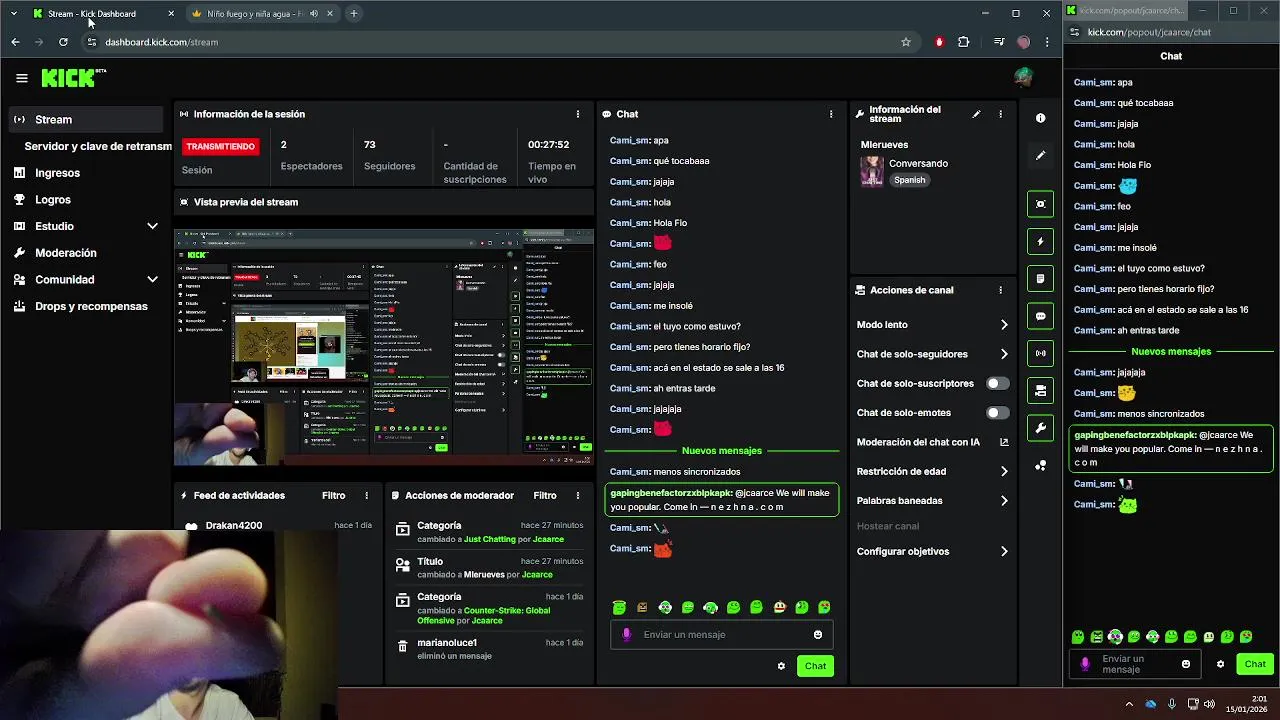Viewport: 1280px width, 720px height.
Task: Click the first green emote above dashboard chat input
Action: tap(619, 607)
